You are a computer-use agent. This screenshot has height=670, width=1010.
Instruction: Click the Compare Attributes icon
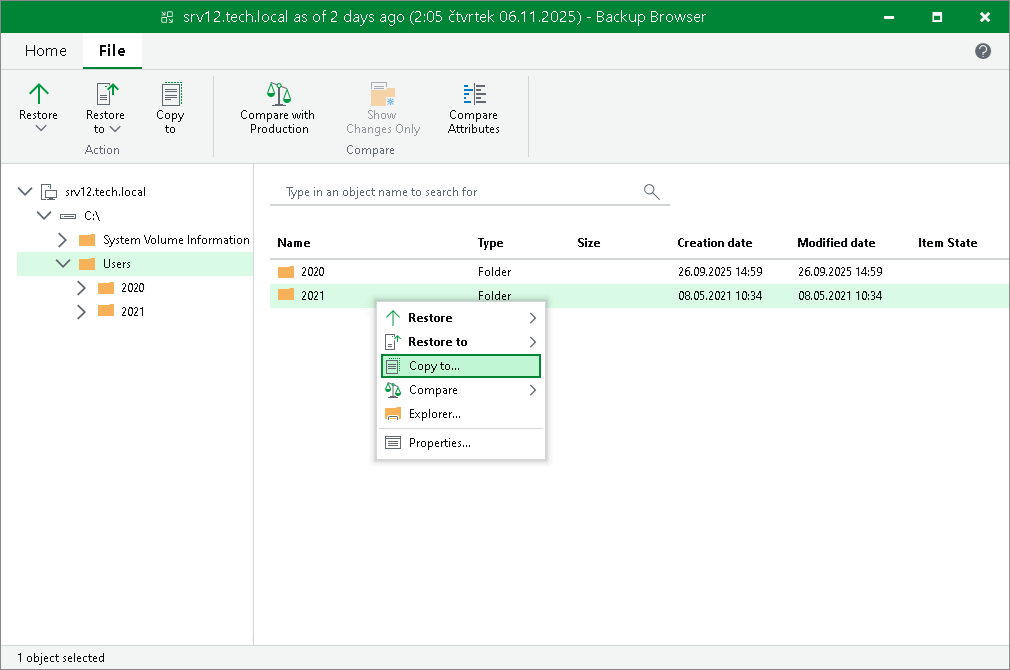click(x=473, y=95)
